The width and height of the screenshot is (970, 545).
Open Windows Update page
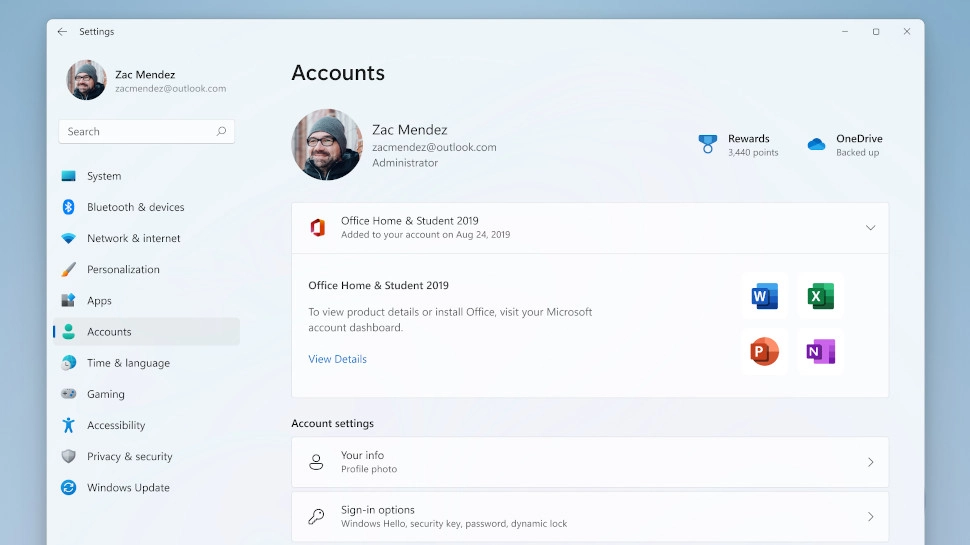tap(147, 487)
